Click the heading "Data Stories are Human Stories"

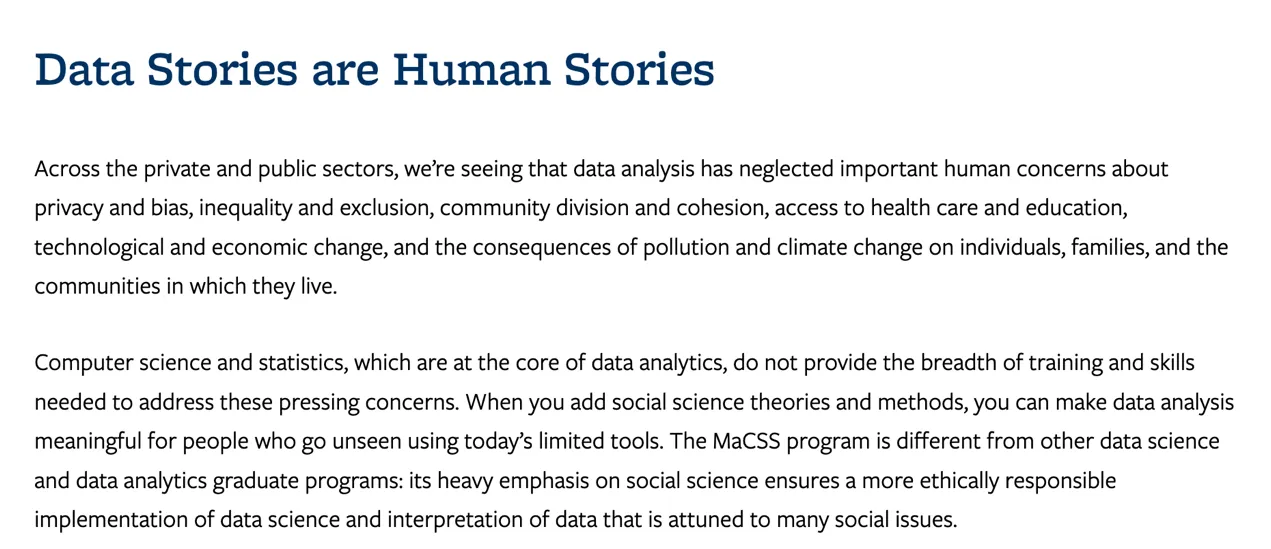[374, 70]
